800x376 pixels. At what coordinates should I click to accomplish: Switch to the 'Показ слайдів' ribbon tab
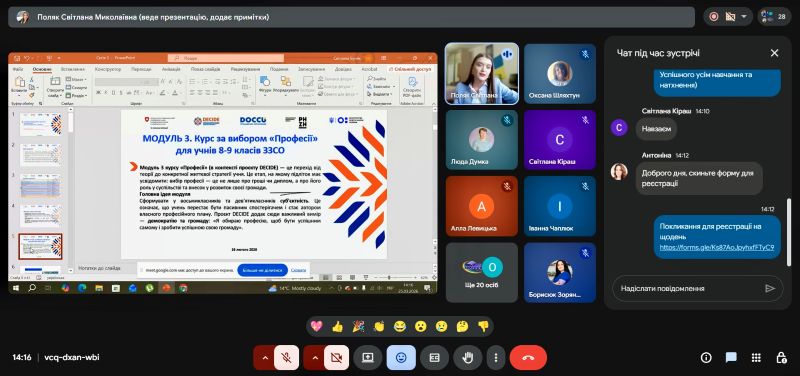[x=206, y=69]
